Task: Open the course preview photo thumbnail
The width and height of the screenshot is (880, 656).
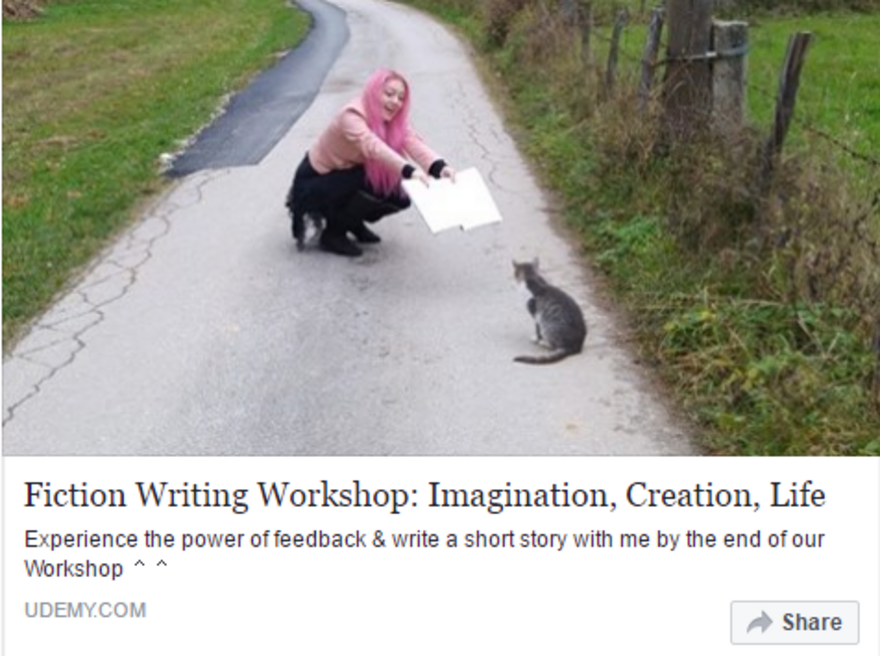Action: 440,227
